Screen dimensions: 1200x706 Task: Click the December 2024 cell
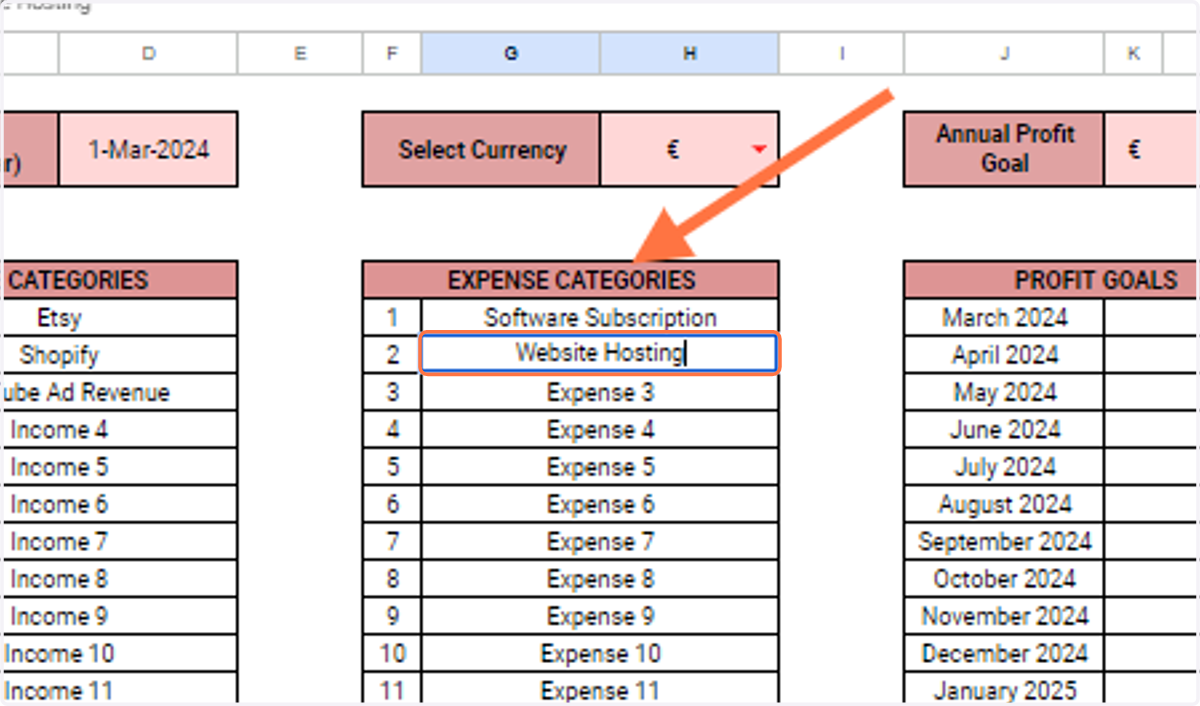click(x=1004, y=653)
